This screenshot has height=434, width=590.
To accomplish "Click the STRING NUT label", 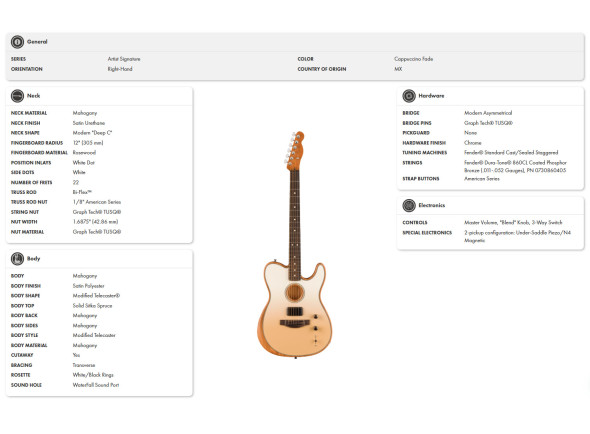I will [x=25, y=212].
